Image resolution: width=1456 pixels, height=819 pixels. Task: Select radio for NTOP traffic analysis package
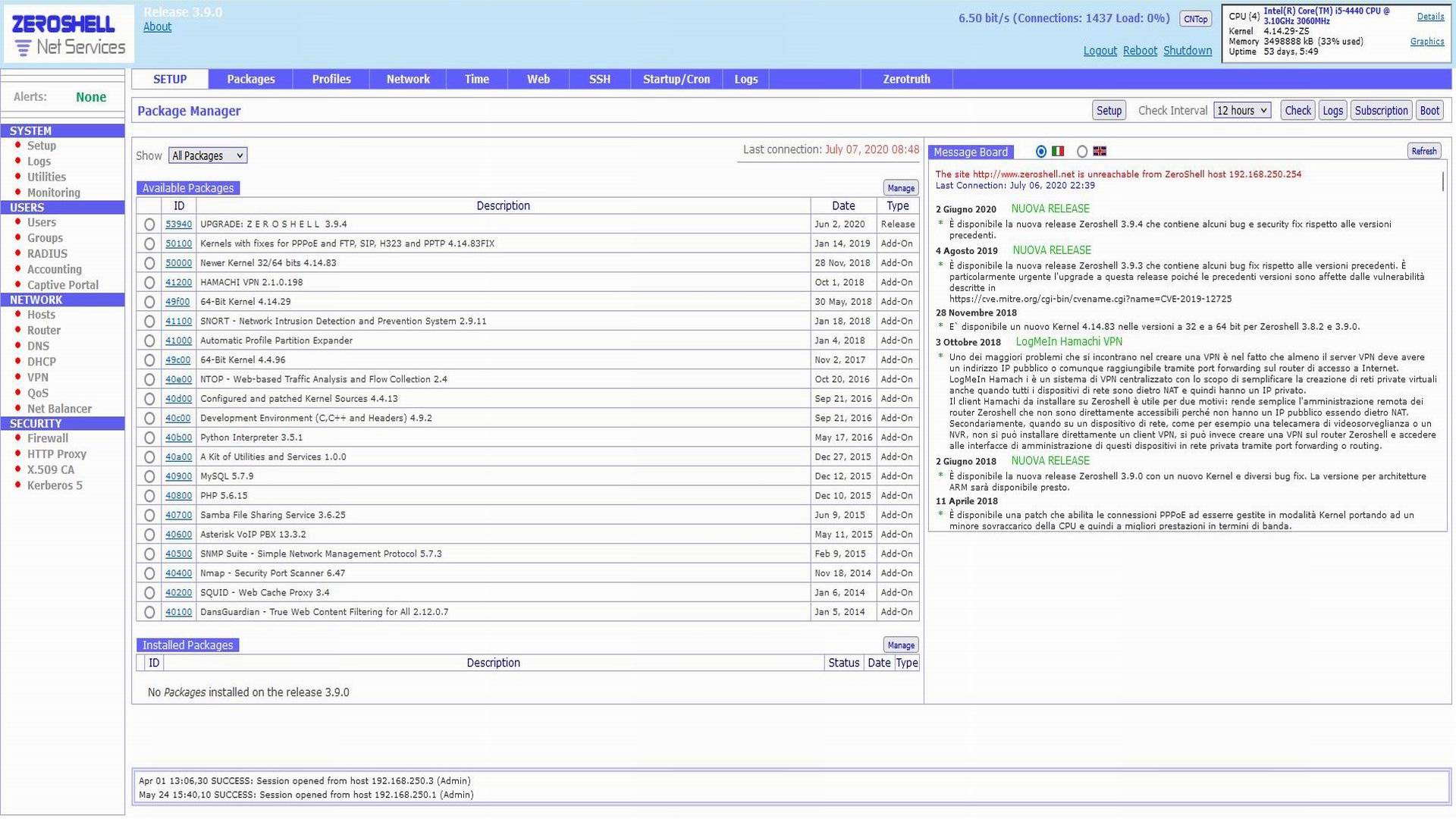tap(149, 380)
